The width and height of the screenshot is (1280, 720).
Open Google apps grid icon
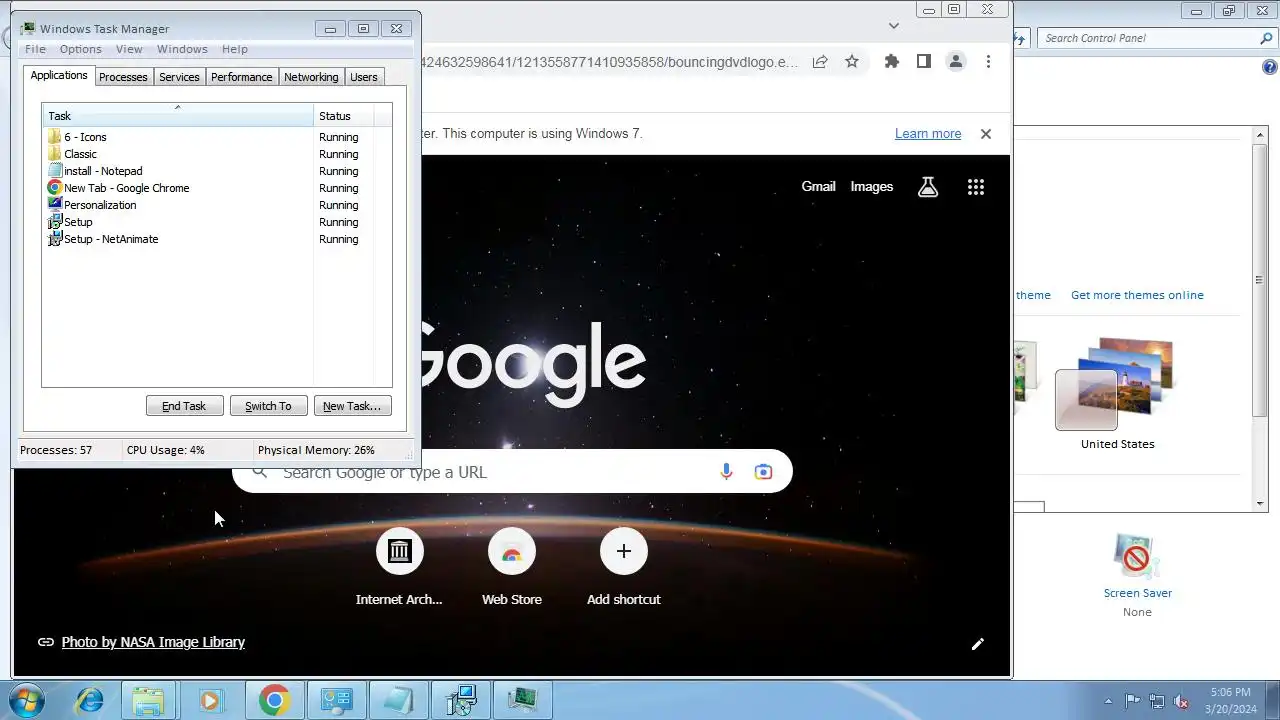976,187
